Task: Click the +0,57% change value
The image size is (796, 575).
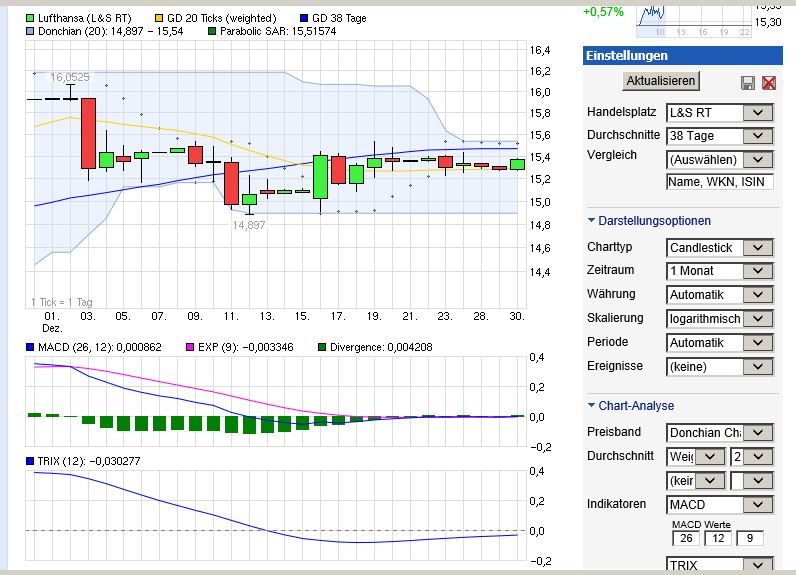Action: click(x=603, y=12)
